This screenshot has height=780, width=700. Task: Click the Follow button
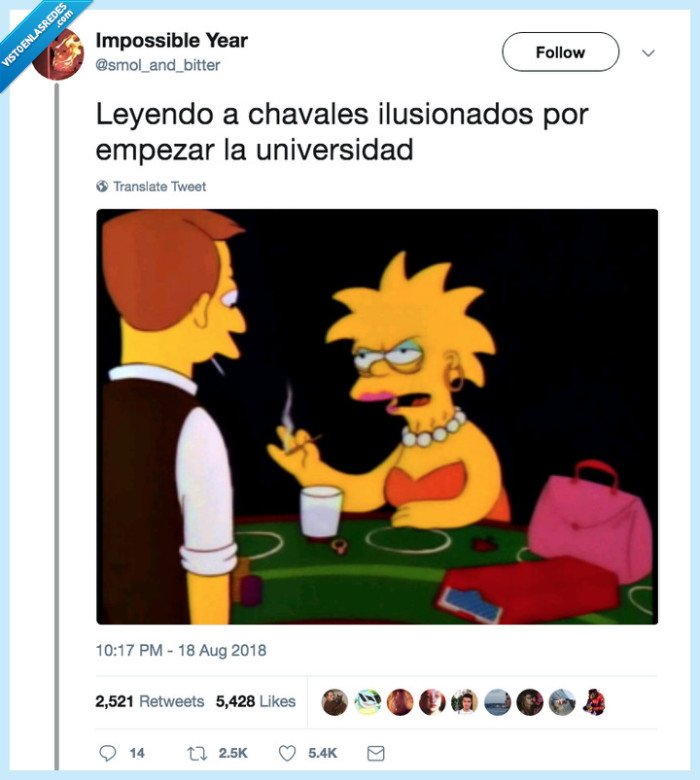pos(560,52)
